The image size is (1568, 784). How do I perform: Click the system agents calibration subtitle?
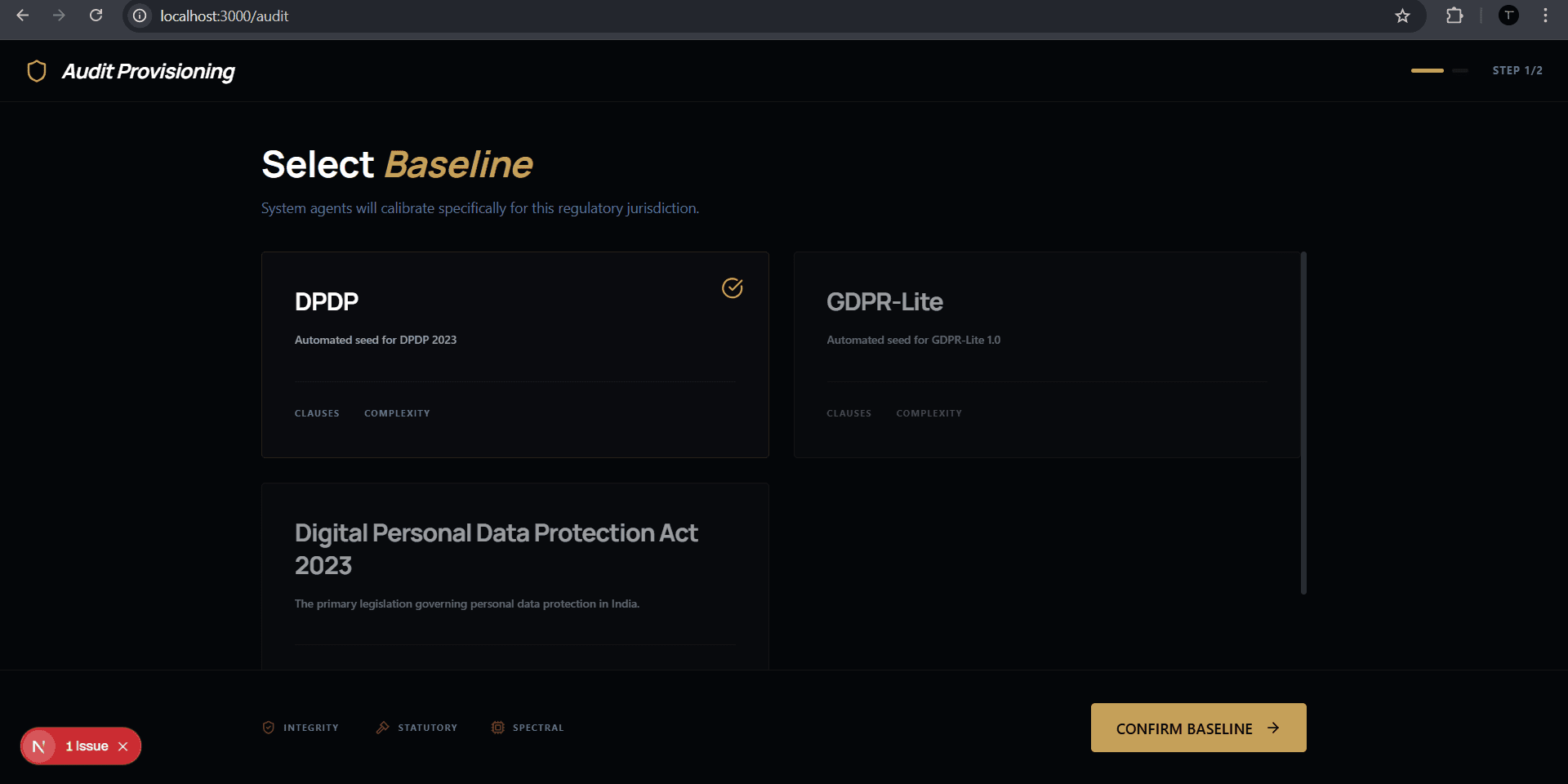pyautogui.click(x=480, y=208)
